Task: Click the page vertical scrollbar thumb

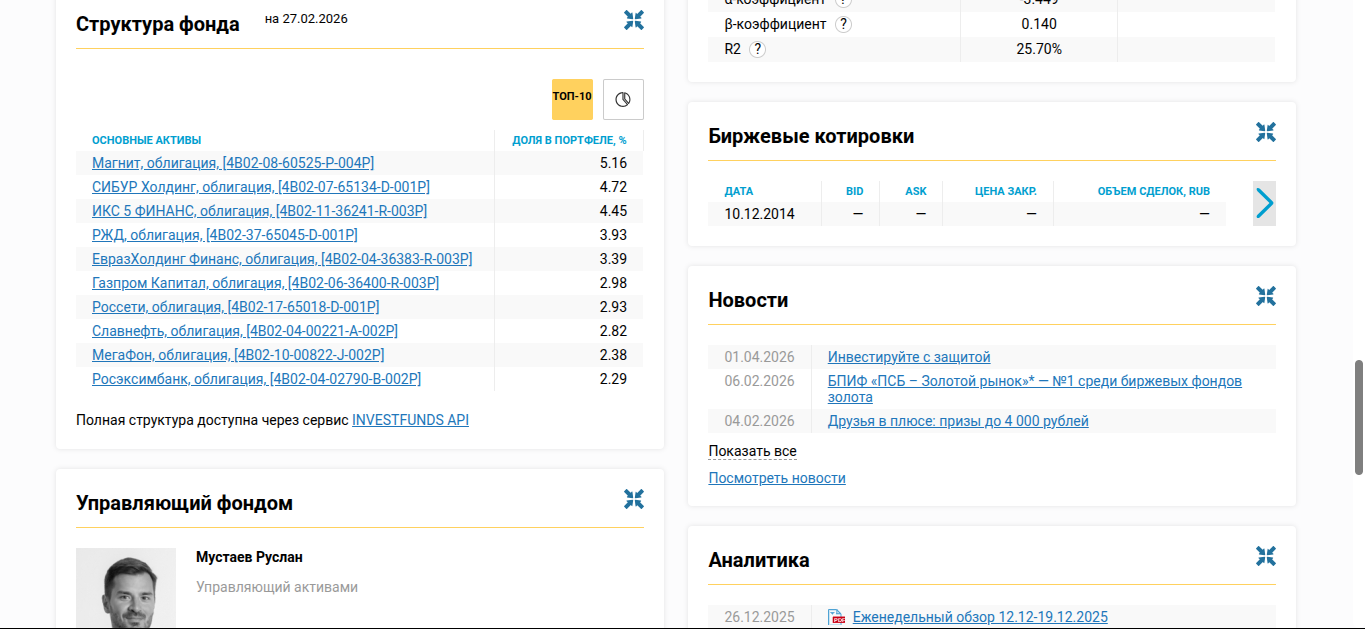Action: click(x=1358, y=417)
